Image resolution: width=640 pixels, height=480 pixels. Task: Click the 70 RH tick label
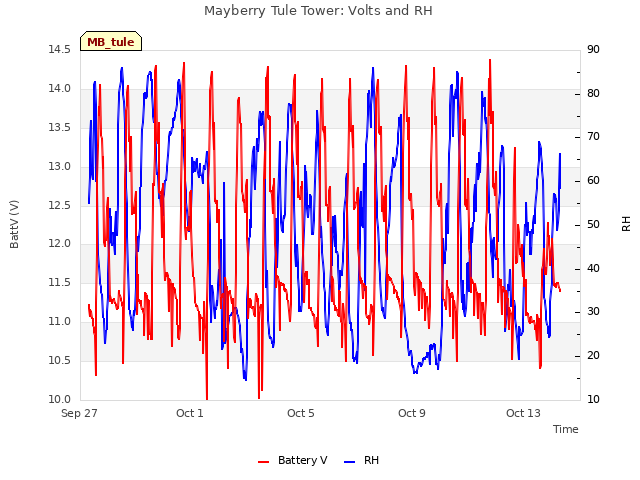(x=593, y=137)
